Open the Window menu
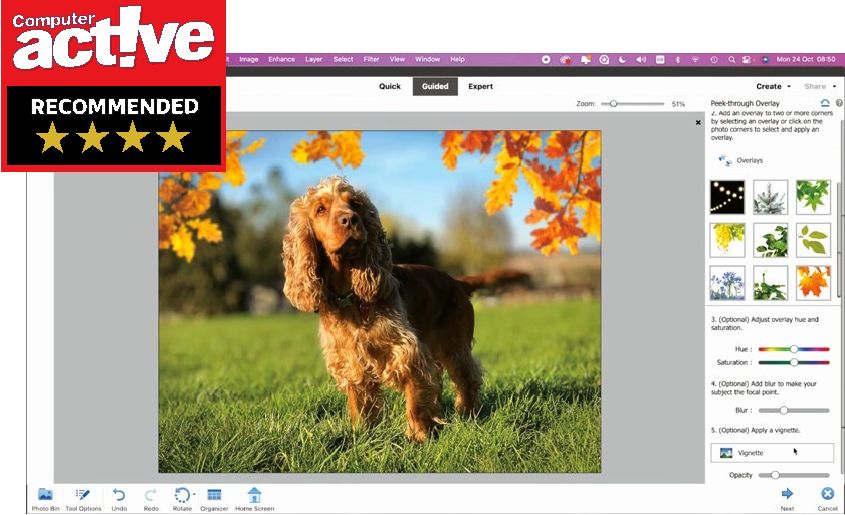Viewport: 845px width, 515px height. [427, 59]
